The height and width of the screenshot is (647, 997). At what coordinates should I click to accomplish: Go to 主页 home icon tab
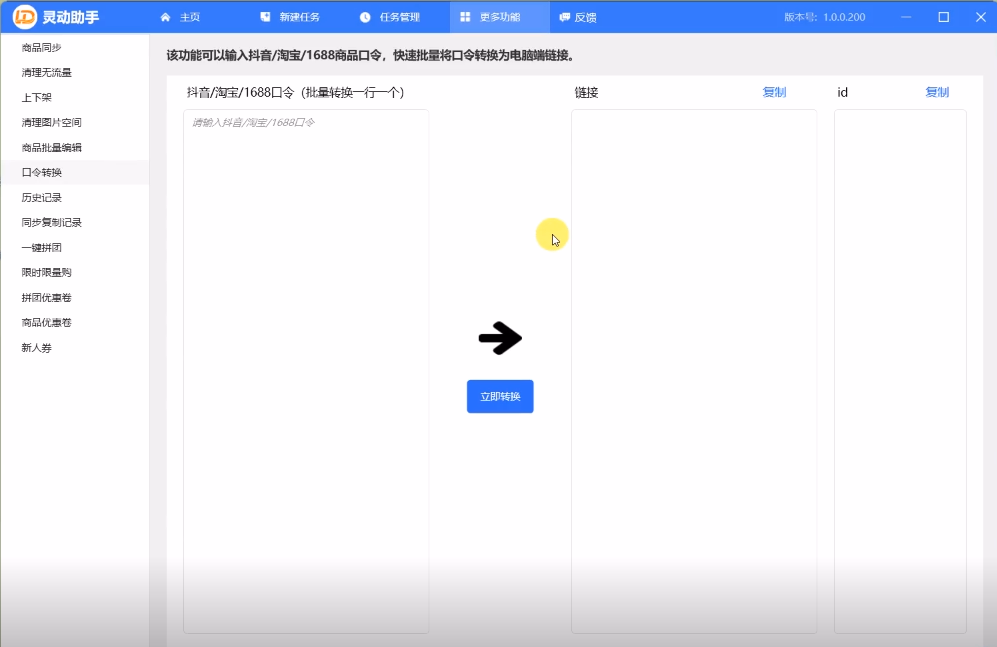[x=165, y=17]
